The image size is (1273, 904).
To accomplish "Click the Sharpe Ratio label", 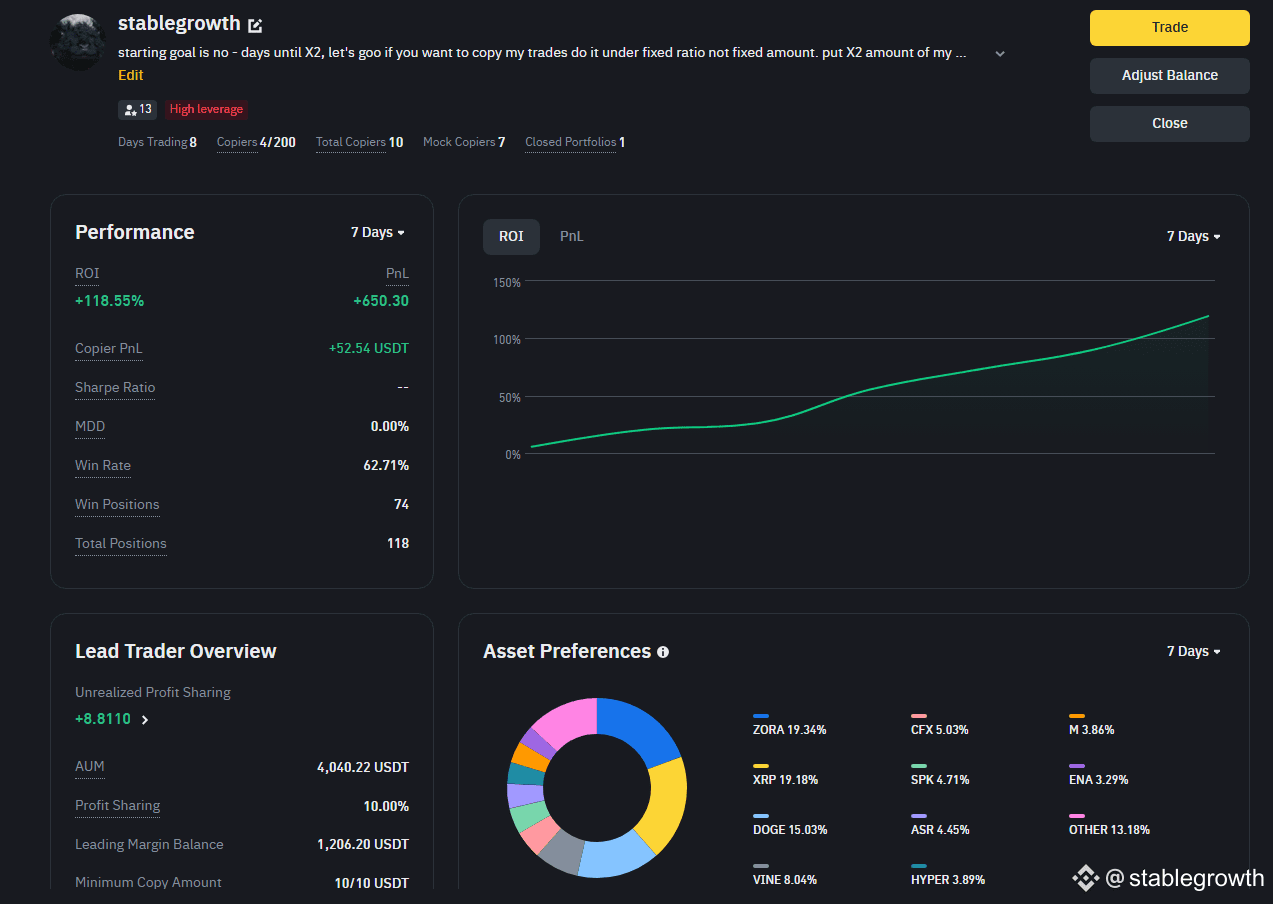I will point(115,388).
